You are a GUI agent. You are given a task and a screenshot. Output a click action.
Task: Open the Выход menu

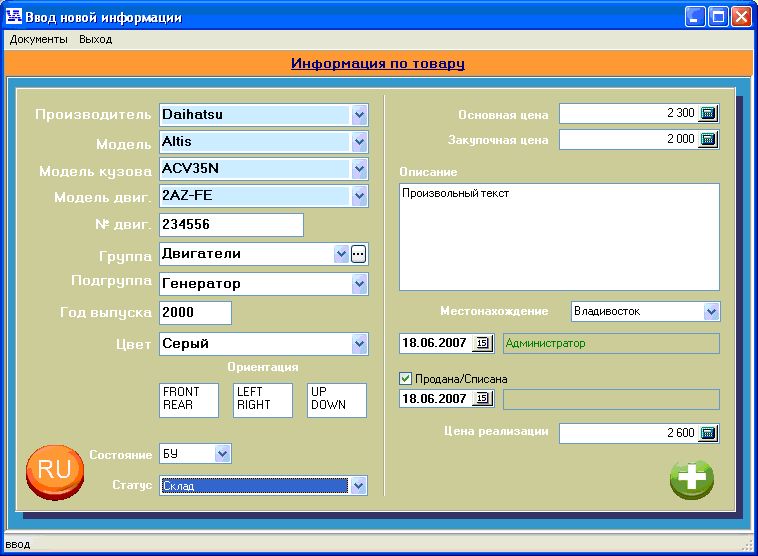tap(96, 39)
